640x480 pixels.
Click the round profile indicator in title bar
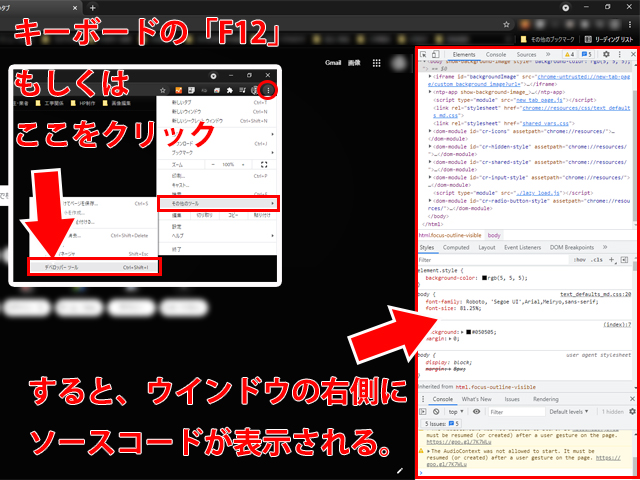pos(565,7)
